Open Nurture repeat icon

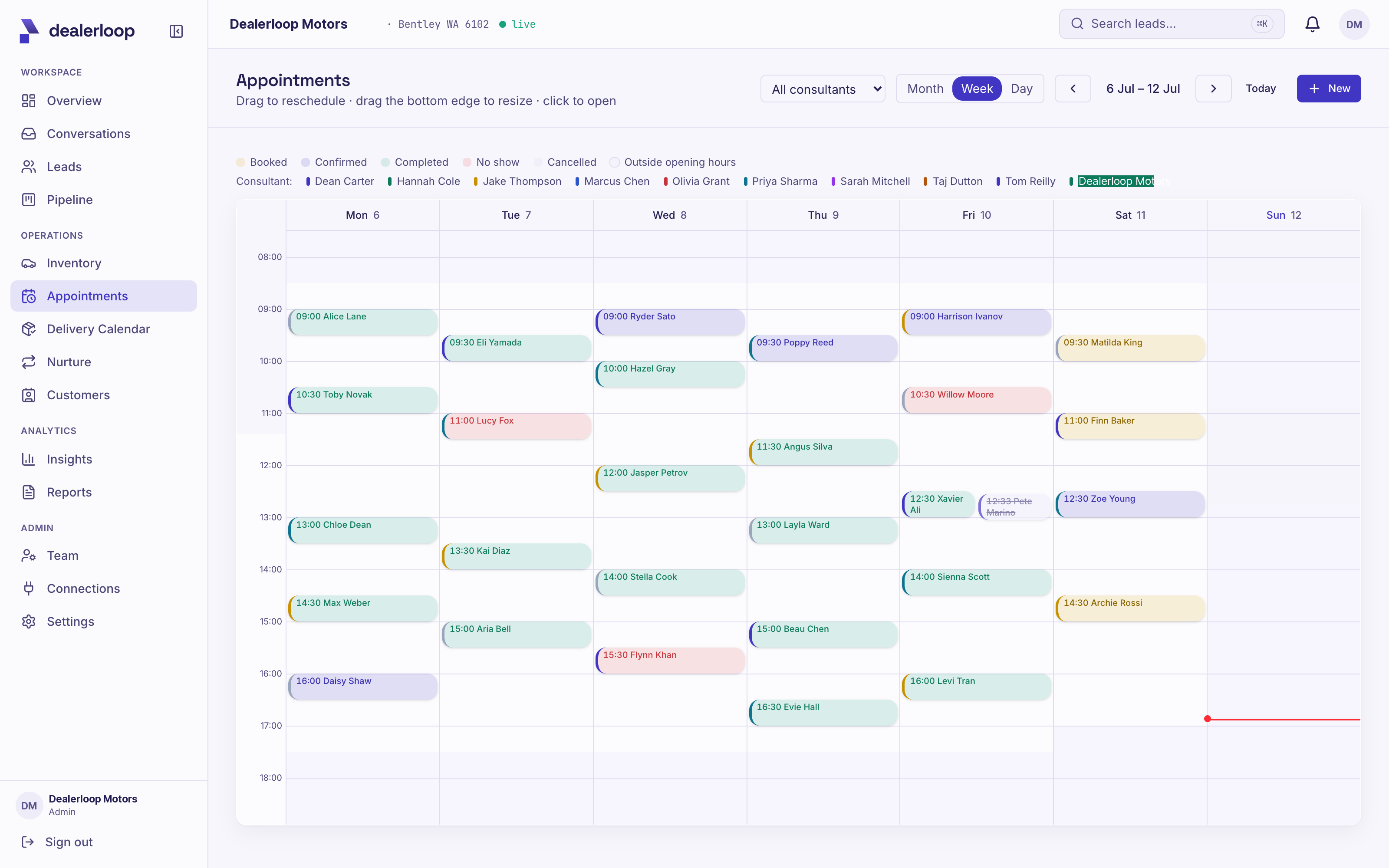pyautogui.click(x=29, y=362)
